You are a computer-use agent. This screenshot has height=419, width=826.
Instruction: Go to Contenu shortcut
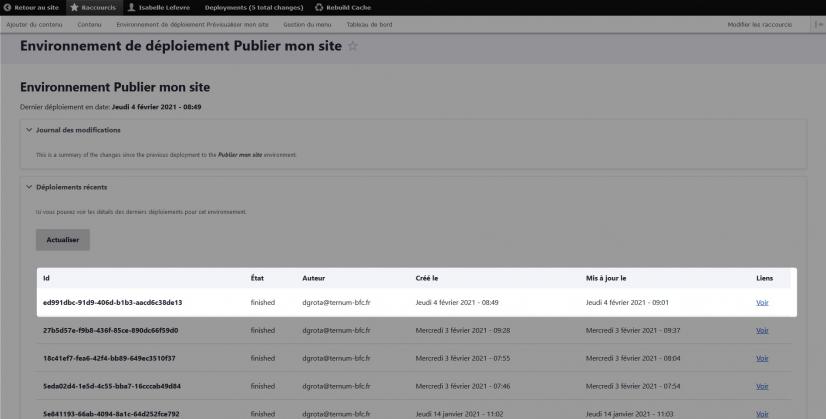(89, 24)
